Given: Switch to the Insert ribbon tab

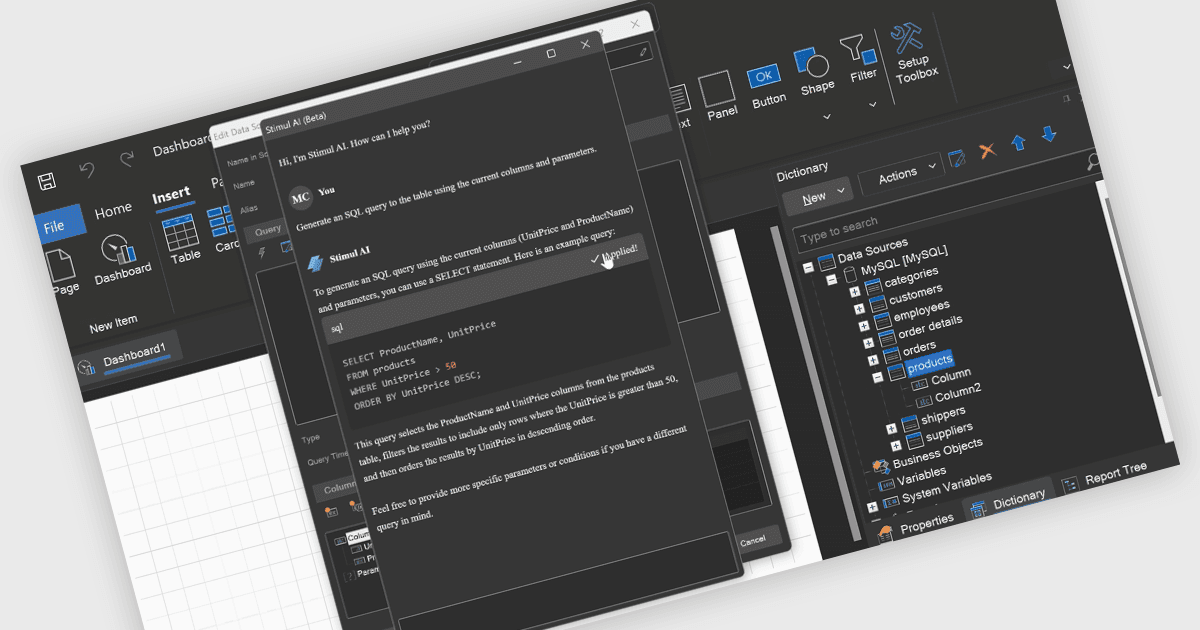Looking at the screenshot, I should pos(171,195).
